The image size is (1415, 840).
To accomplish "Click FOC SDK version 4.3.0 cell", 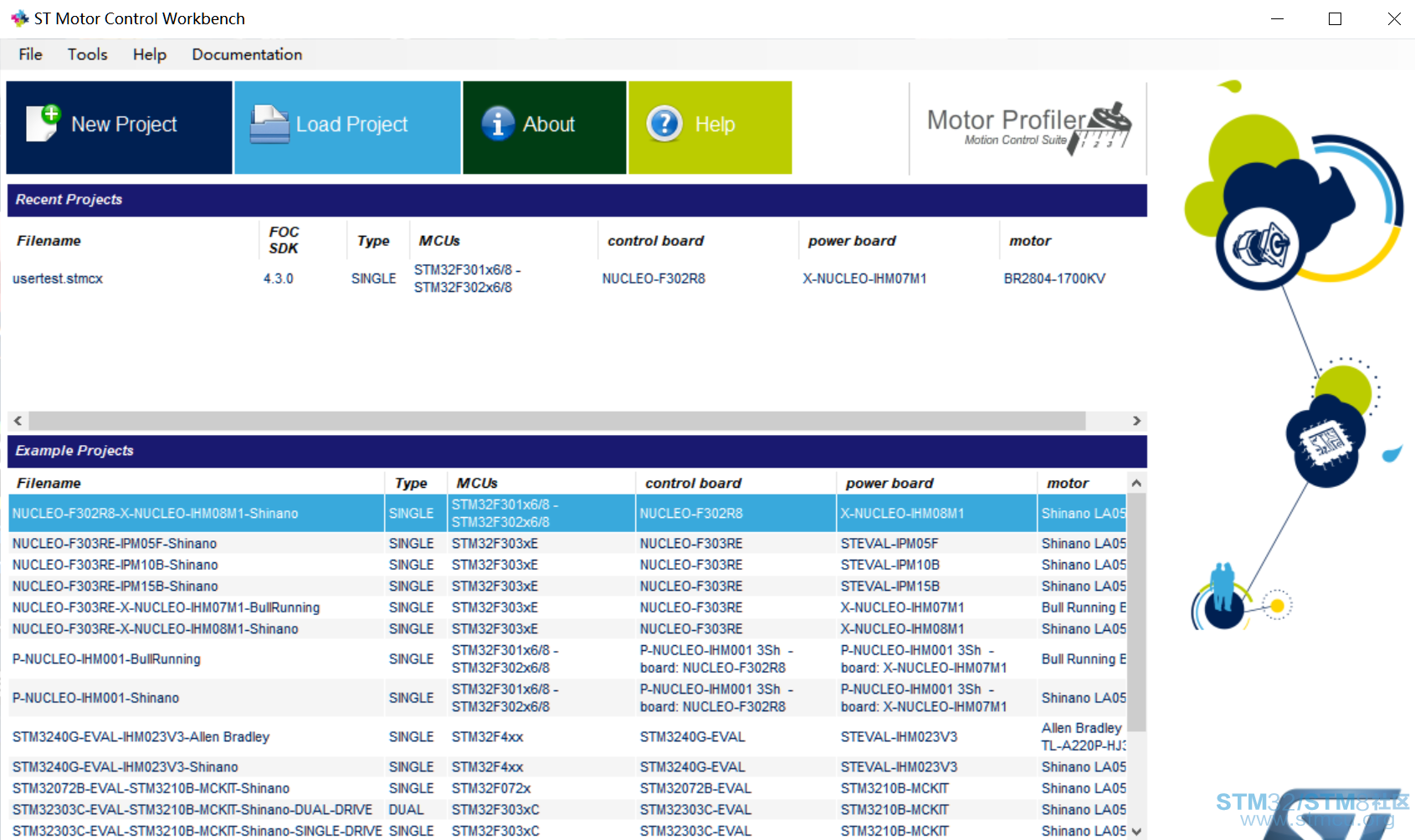I will pos(279,279).
